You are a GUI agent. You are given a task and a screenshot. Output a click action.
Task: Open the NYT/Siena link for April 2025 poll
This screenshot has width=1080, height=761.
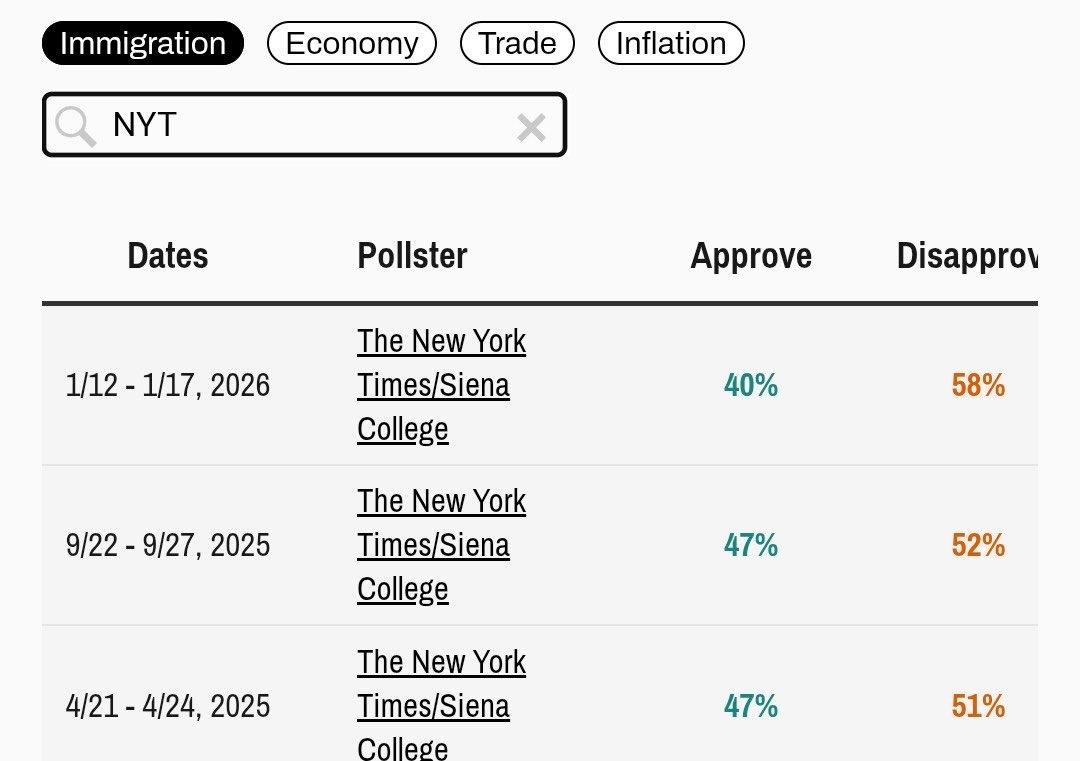pyautogui.click(x=441, y=705)
